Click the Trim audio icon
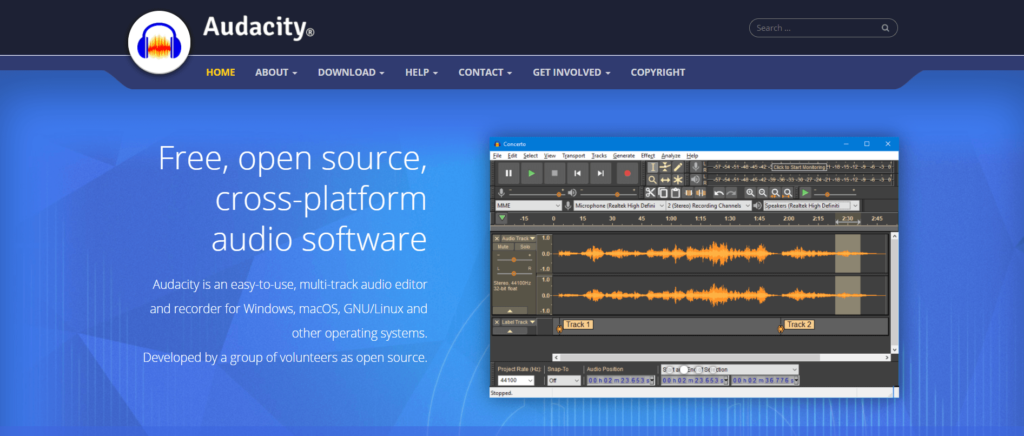Screen dimensions: 1024x436 [x=688, y=193]
